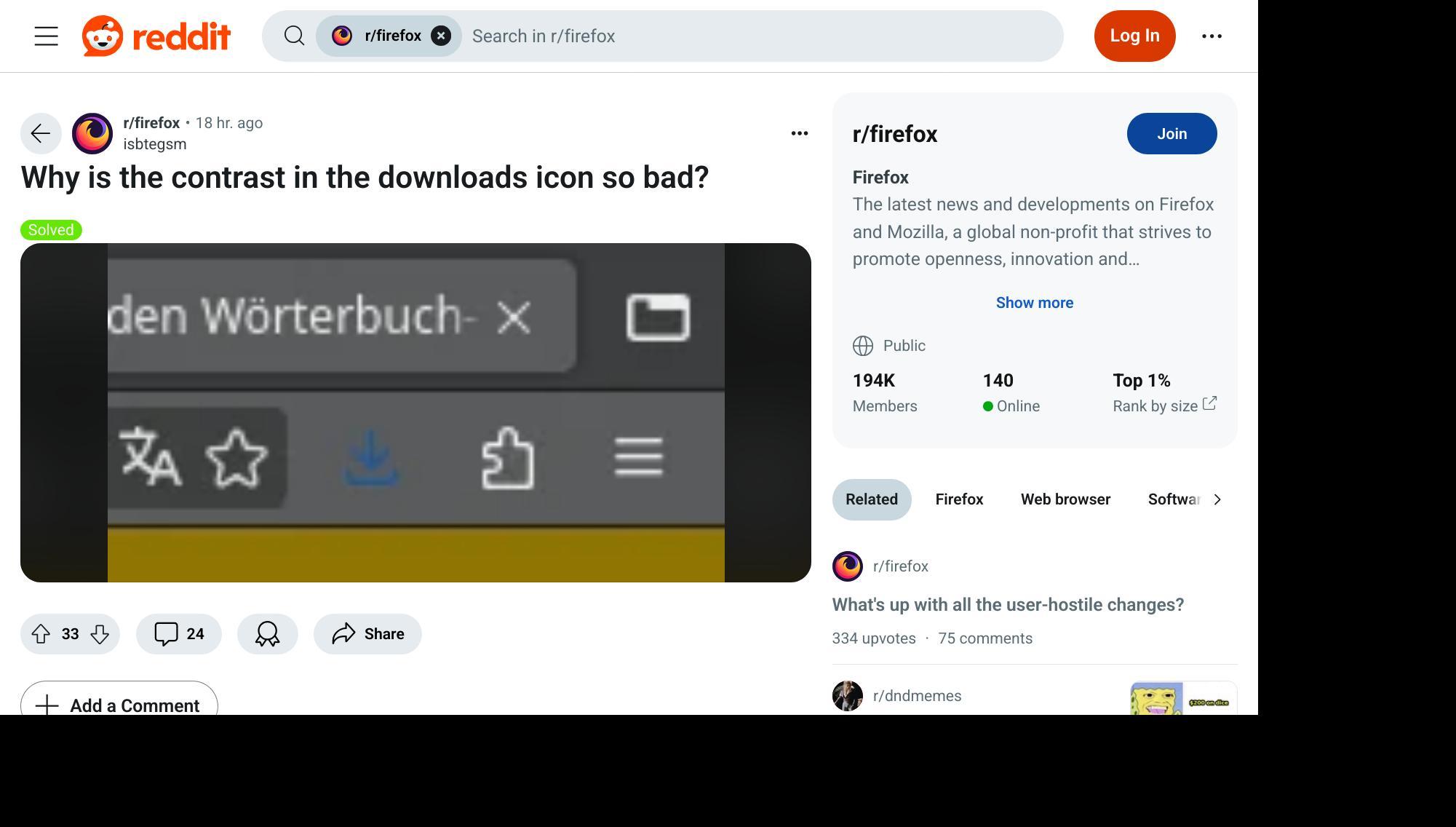Remove the r/firefox search filter chip
Screen dimensions: 1456x827
441,35
